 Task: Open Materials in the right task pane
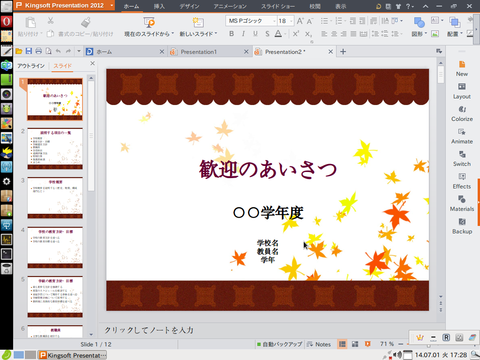462,204
